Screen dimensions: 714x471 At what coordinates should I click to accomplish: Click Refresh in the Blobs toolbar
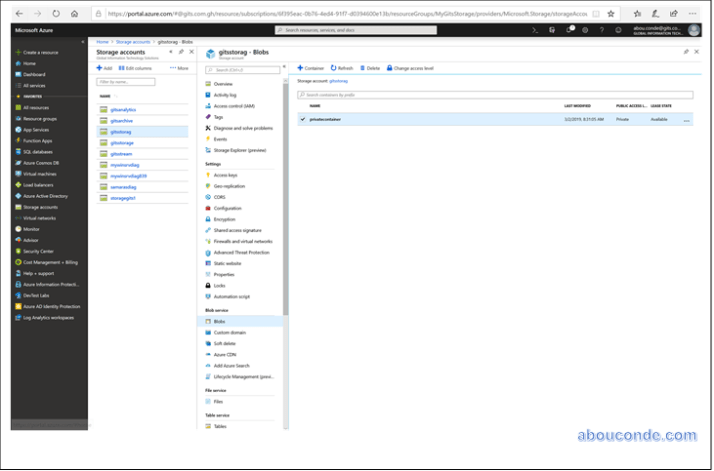[x=340, y=68]
